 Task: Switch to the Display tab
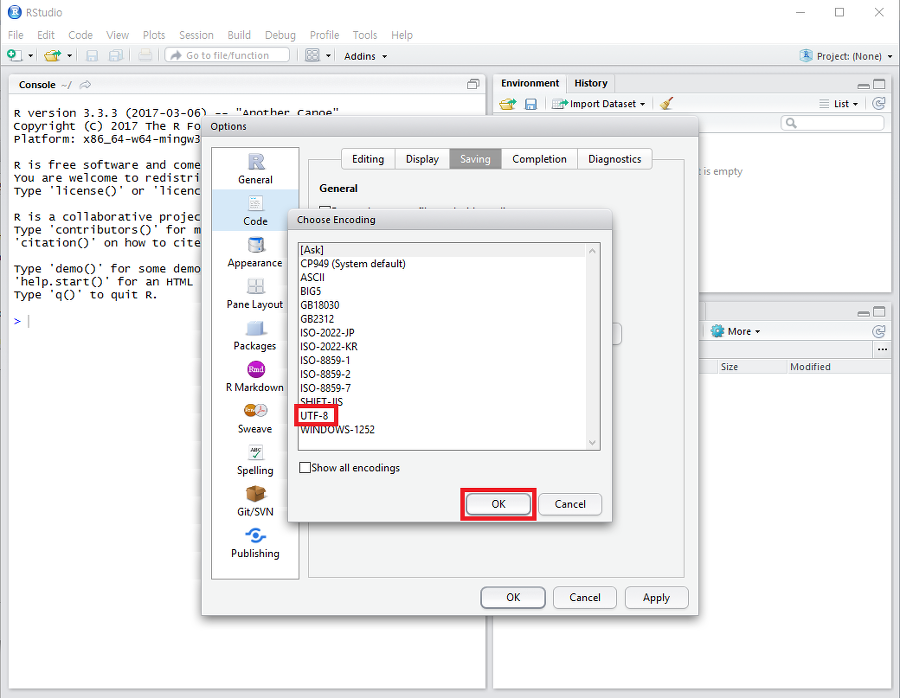[422, 159]
